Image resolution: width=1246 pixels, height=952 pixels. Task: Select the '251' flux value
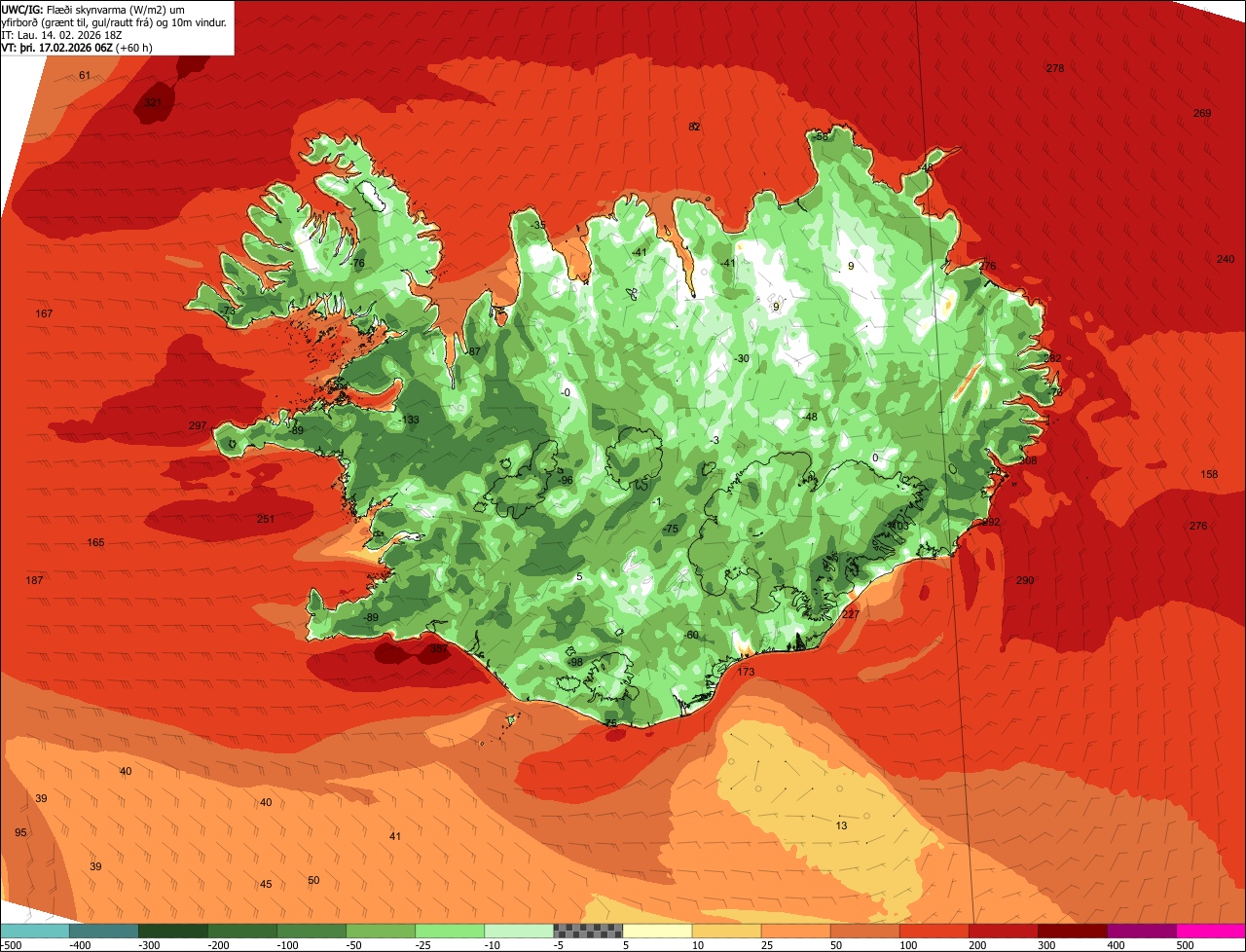tap(266, 519)
